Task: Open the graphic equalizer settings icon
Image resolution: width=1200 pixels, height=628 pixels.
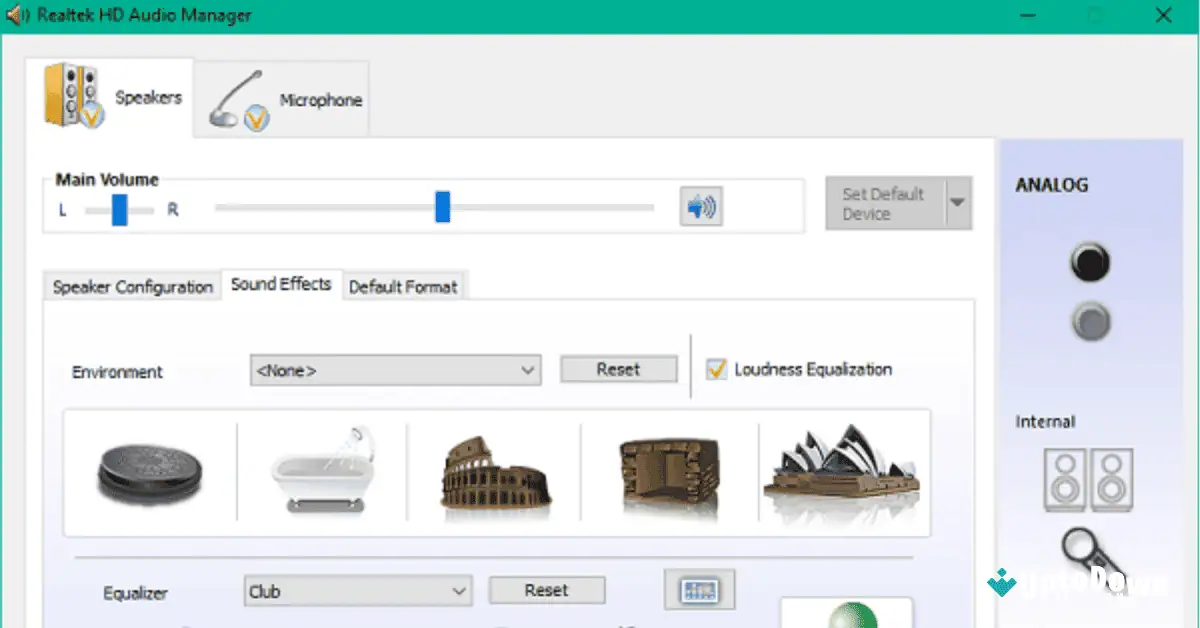Action: pos(699,589)
